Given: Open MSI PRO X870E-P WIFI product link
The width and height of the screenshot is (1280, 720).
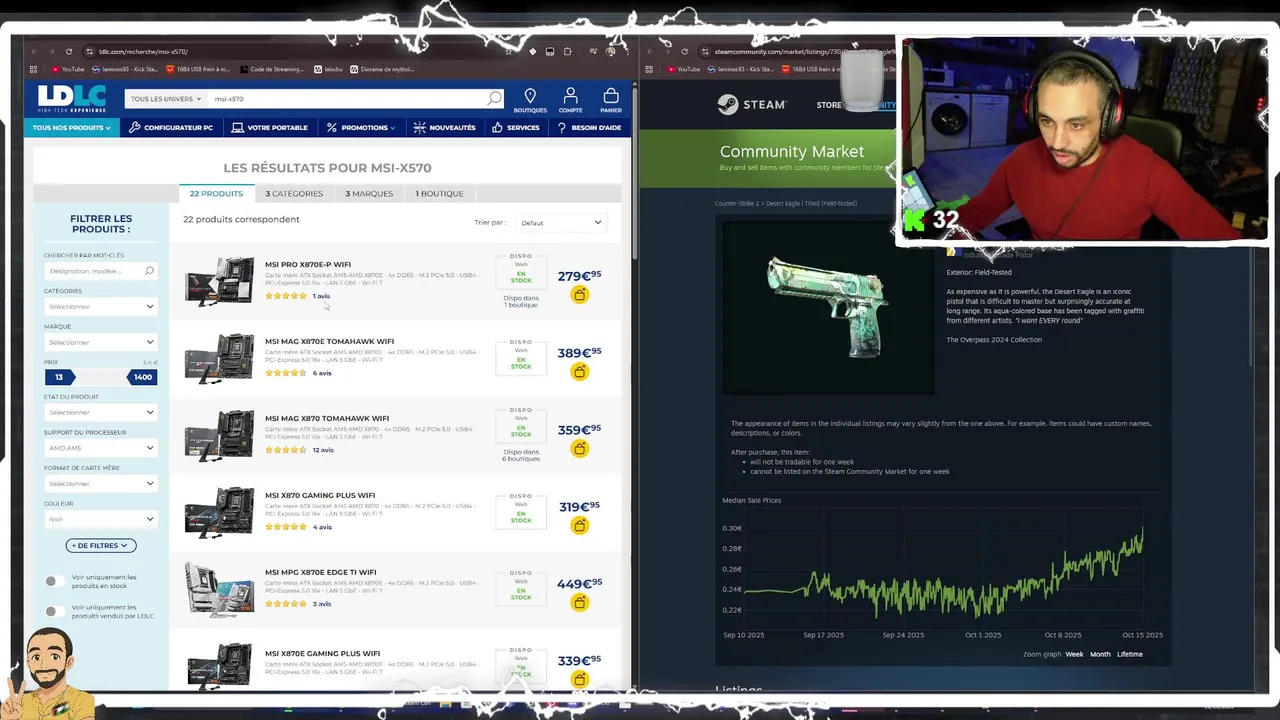Looking at the screenshot, I should pos(308,264).
